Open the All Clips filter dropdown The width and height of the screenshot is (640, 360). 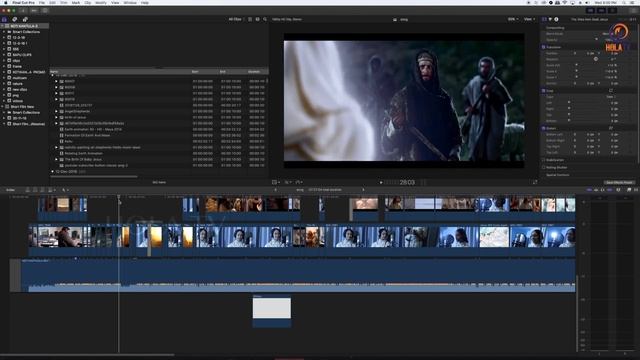pos(236,19)
